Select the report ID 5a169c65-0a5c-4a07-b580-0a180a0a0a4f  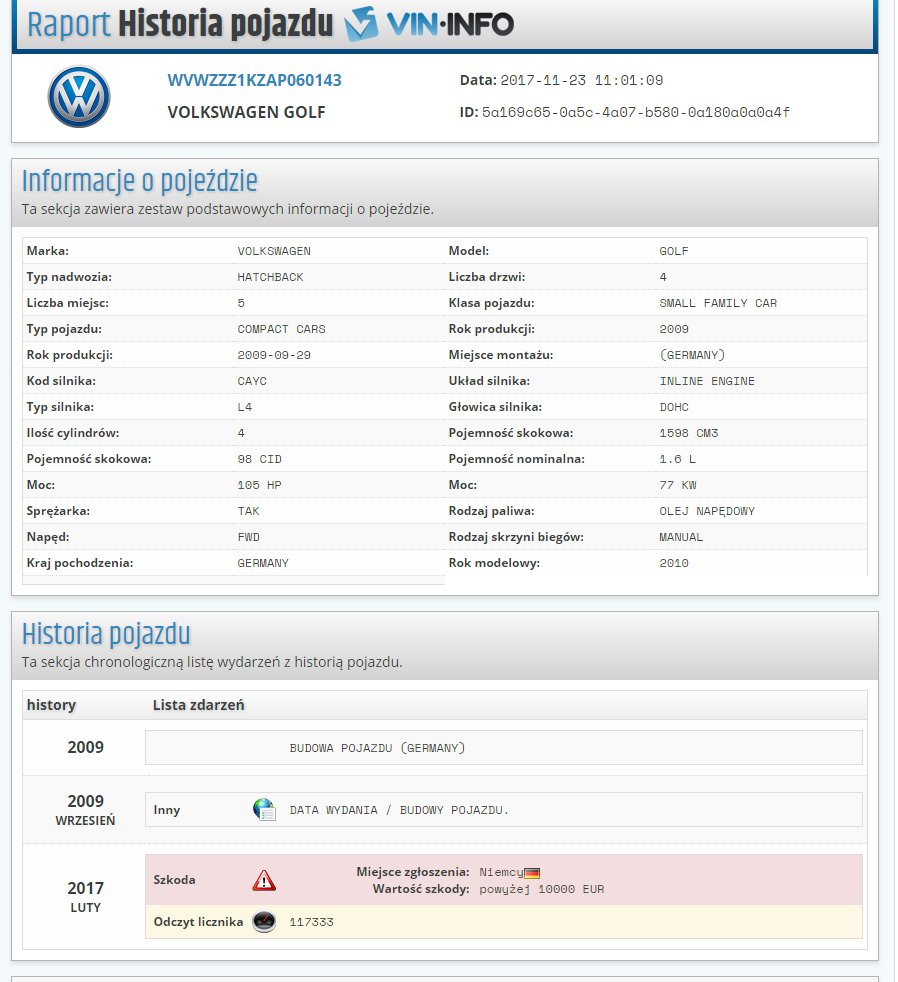[636, 112]
